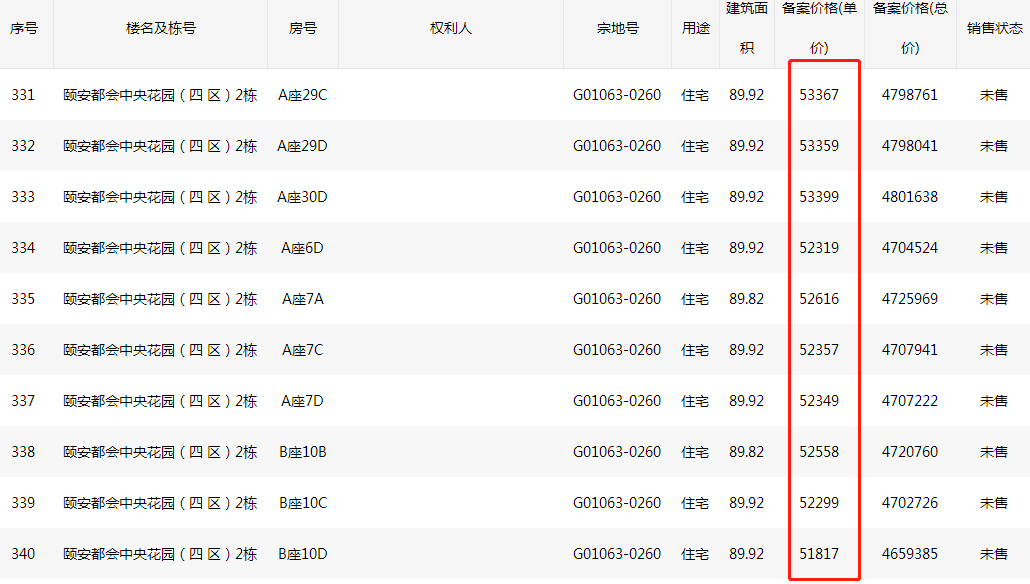The image size is (1030, 584).
Task: Click unit price 52319
Action: point(819,248)
